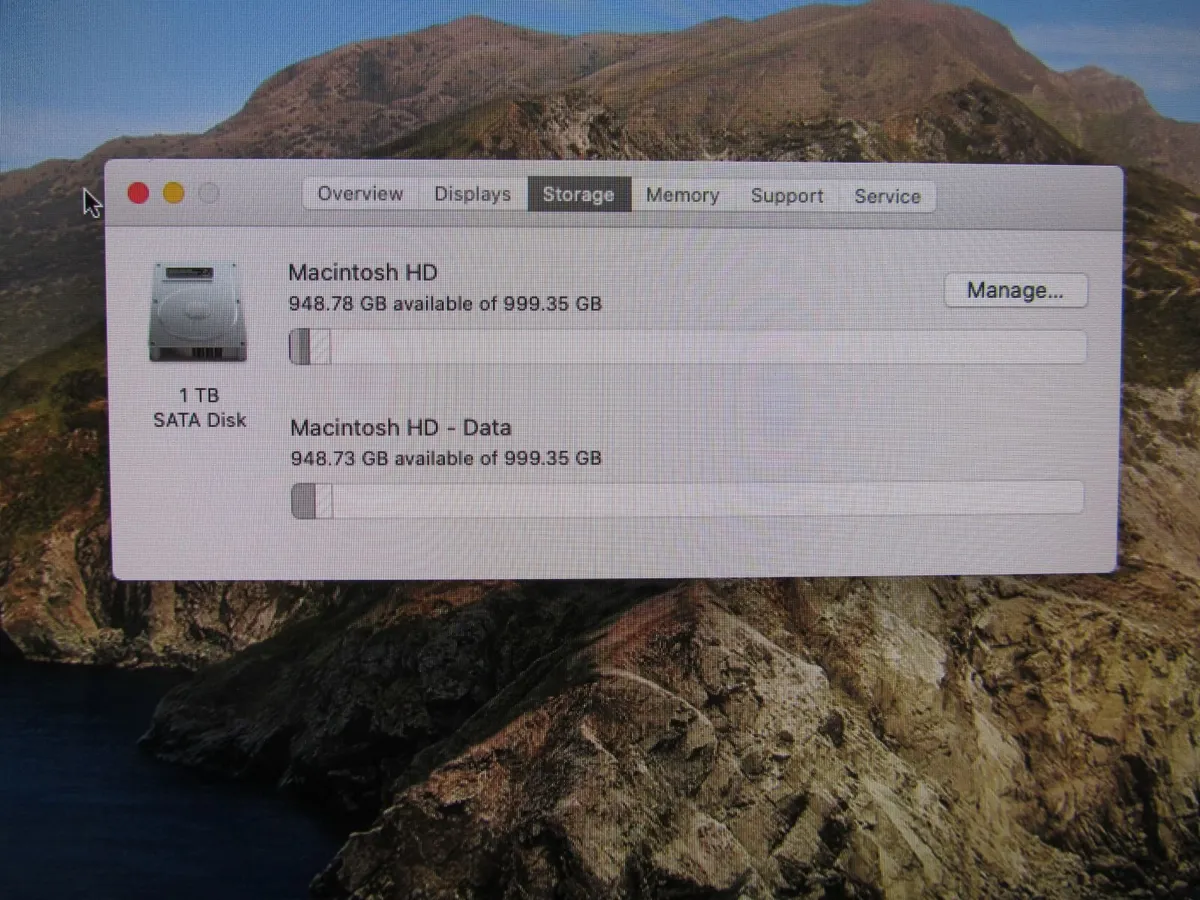Click the 948.73 GB available text
The image size is (1200, 900).
[445, 458]
